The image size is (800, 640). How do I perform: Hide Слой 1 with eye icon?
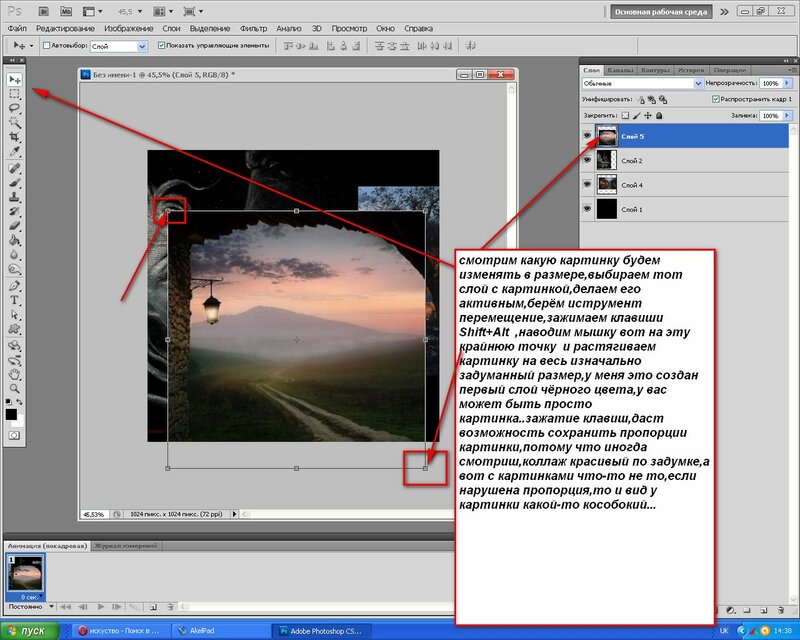(587, 209)
